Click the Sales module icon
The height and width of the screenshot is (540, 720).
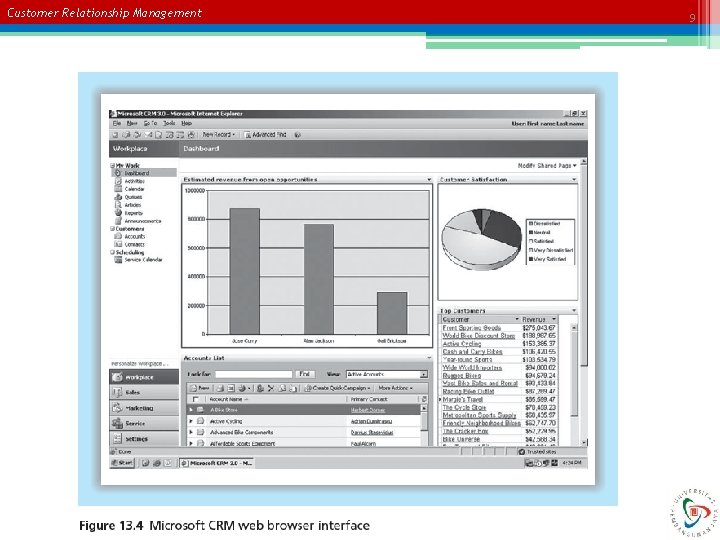[118, 392]
